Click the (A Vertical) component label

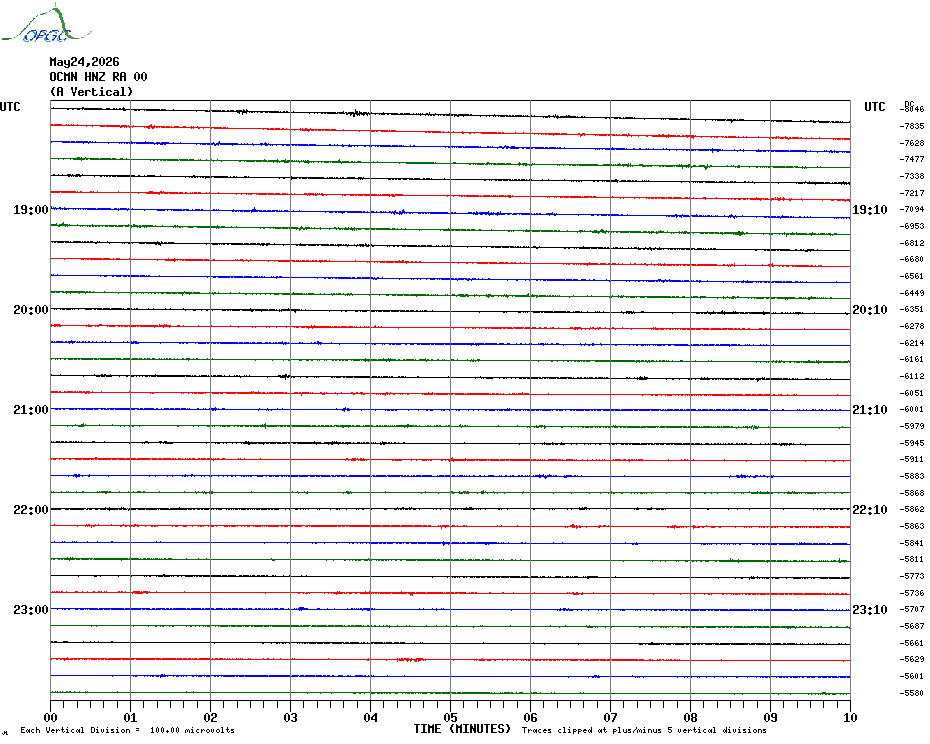(x=91, y=92)
